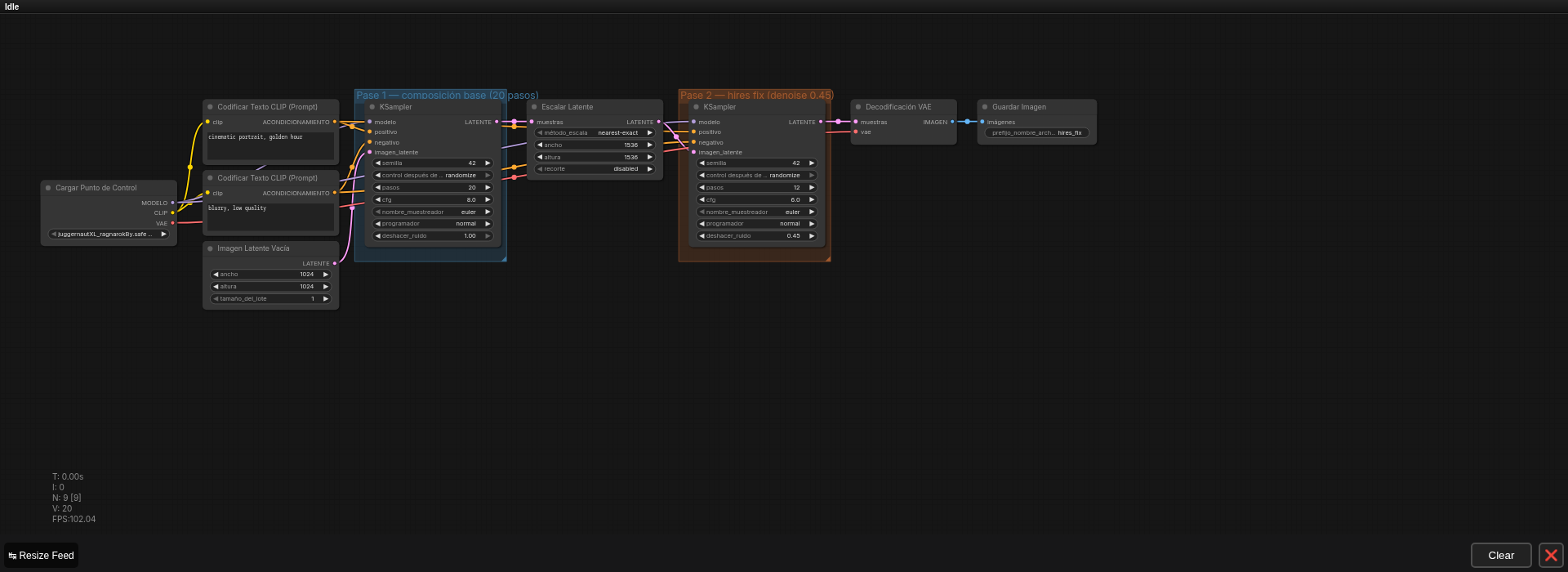Viewport: 1568px width, 572px height.
Task: Collapse the Guardar Imagen node dot
Action: (x=985, y=107)
